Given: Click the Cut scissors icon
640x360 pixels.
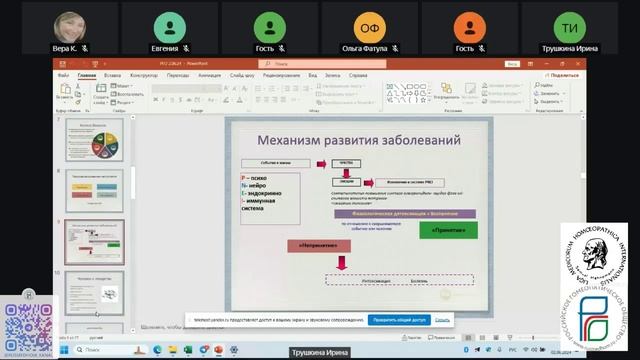Looking at the screenshot, I should point(78,87).
